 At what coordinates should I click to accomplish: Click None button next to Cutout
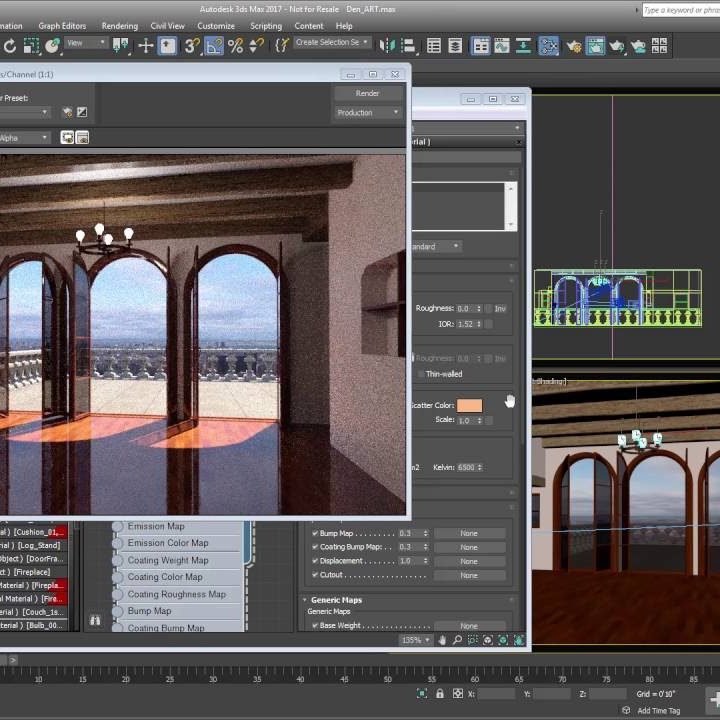point(469,575)
